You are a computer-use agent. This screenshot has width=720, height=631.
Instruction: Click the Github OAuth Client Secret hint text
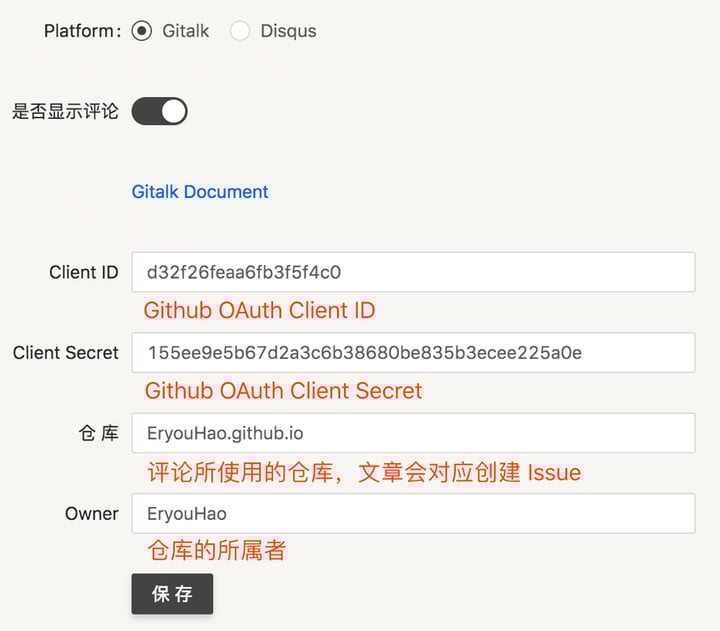(283, 391)
